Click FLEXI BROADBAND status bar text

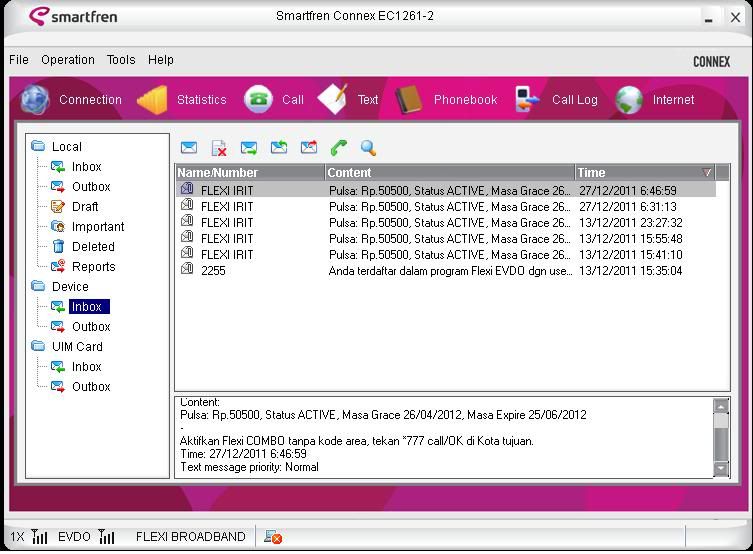(191, 536)
